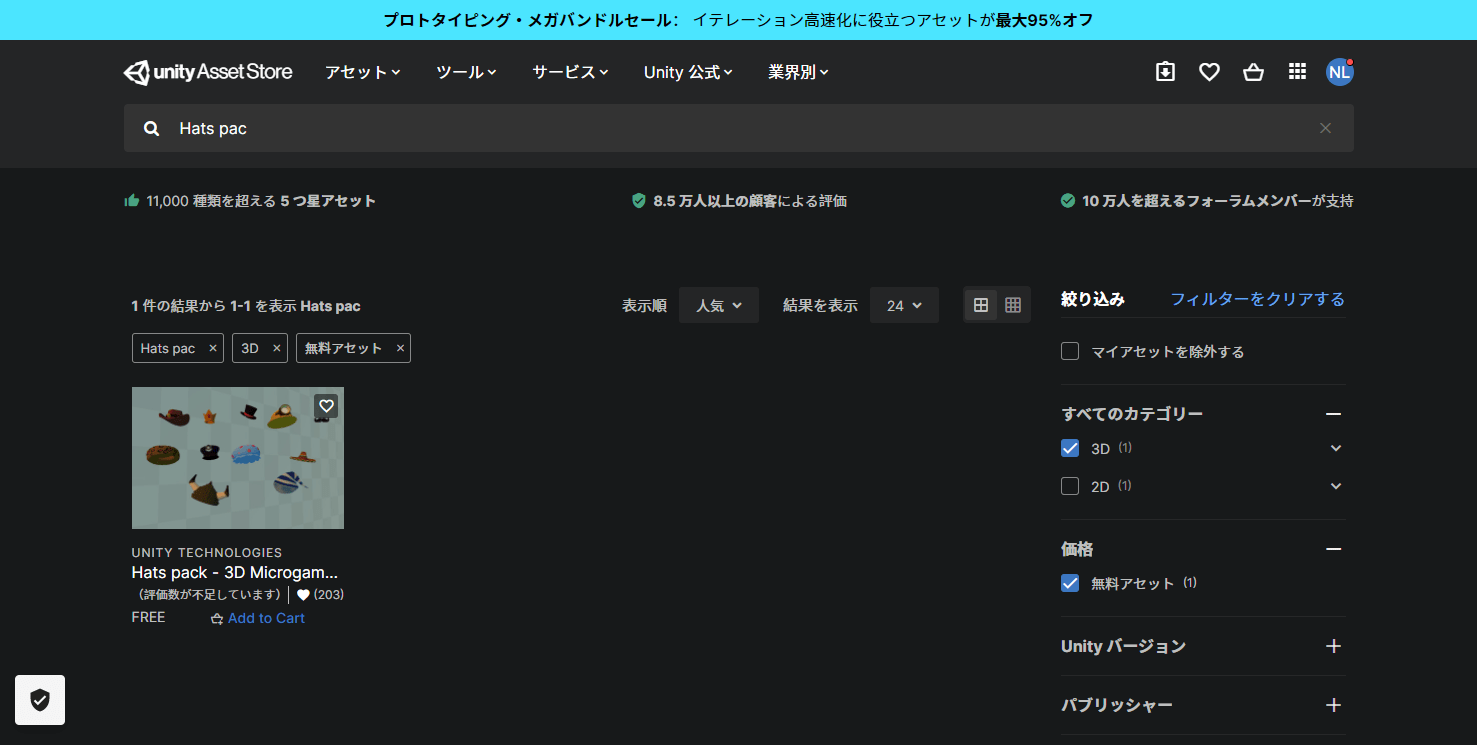Open the My Assets download icon

tap(1165, 72)
